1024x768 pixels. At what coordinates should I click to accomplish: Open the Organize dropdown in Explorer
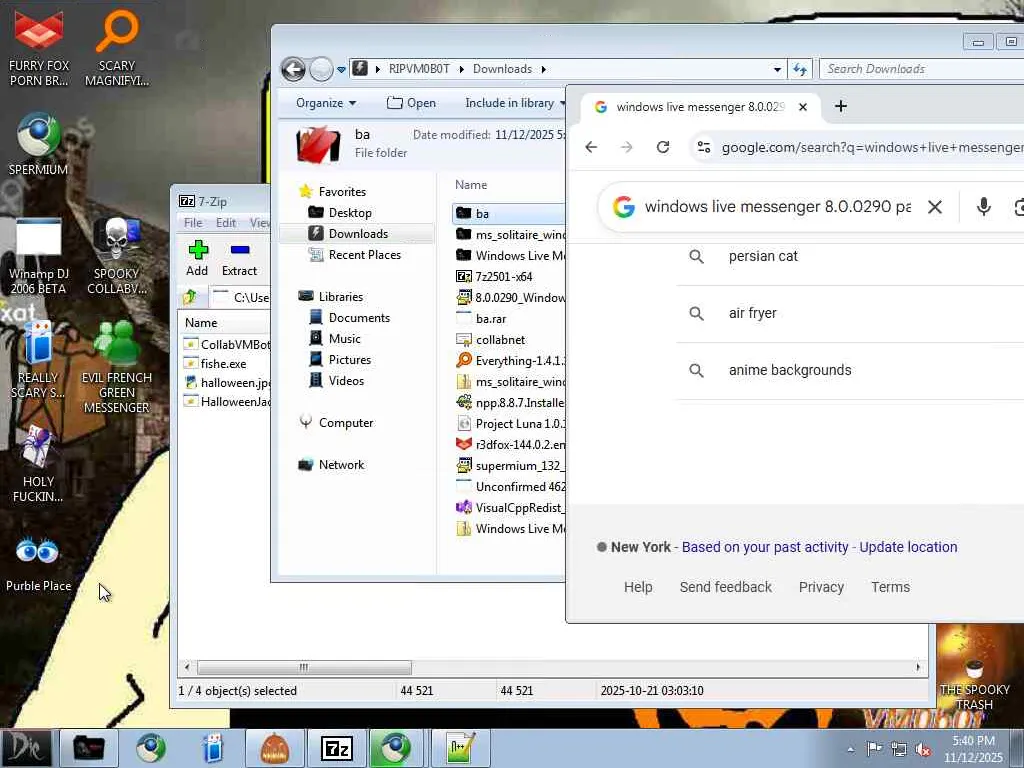click(x=326, y=103)
